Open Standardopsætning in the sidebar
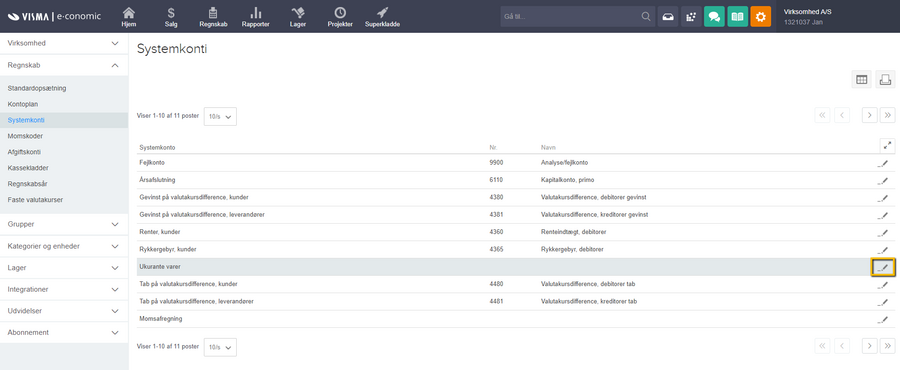The width and height of the screenshot is (900, 370). click(37, 88)
